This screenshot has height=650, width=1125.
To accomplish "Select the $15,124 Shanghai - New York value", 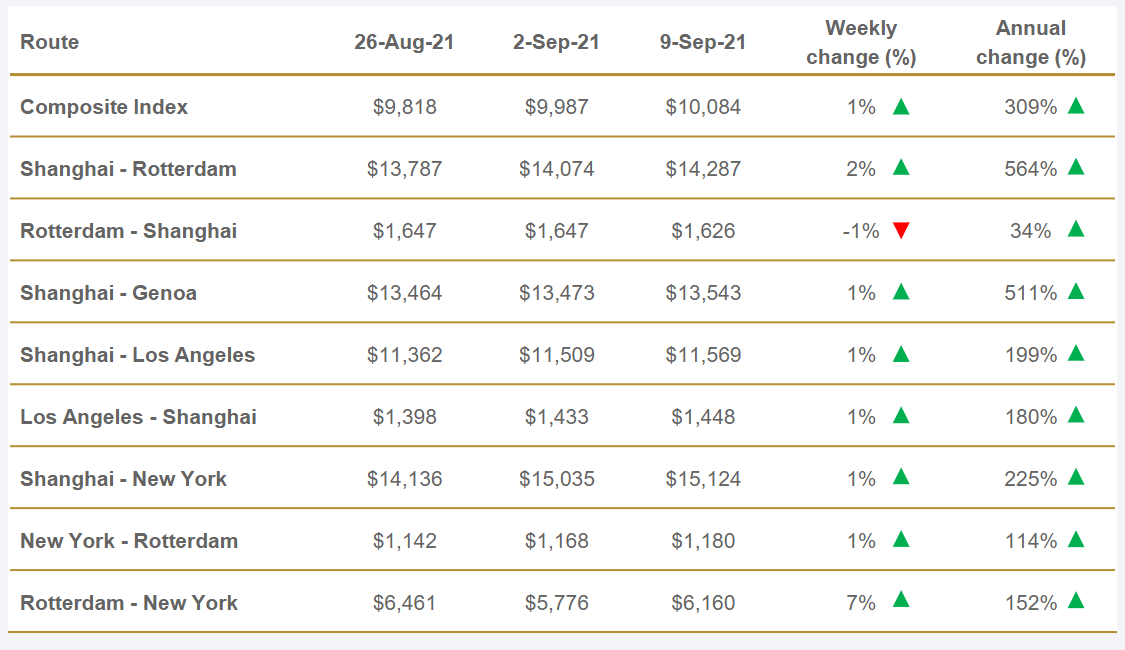I will coord(703,479).
